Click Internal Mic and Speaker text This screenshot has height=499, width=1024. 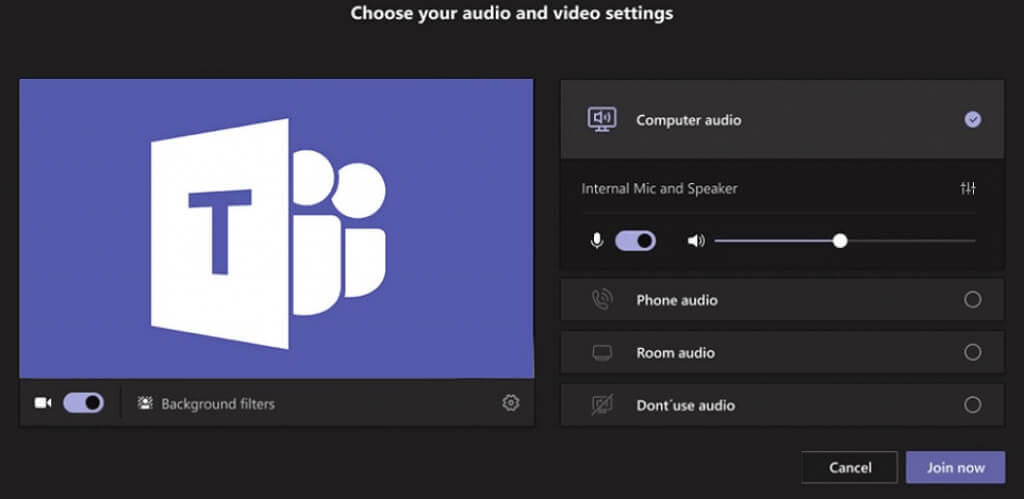coord(659,189)
